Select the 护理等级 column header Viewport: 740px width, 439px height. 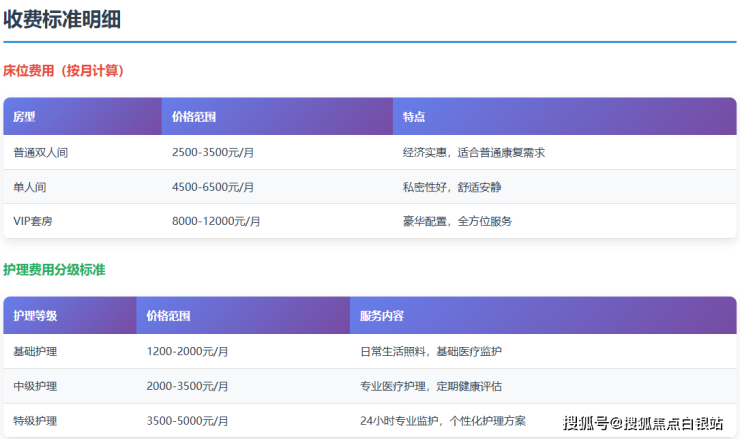coord(35,316)
